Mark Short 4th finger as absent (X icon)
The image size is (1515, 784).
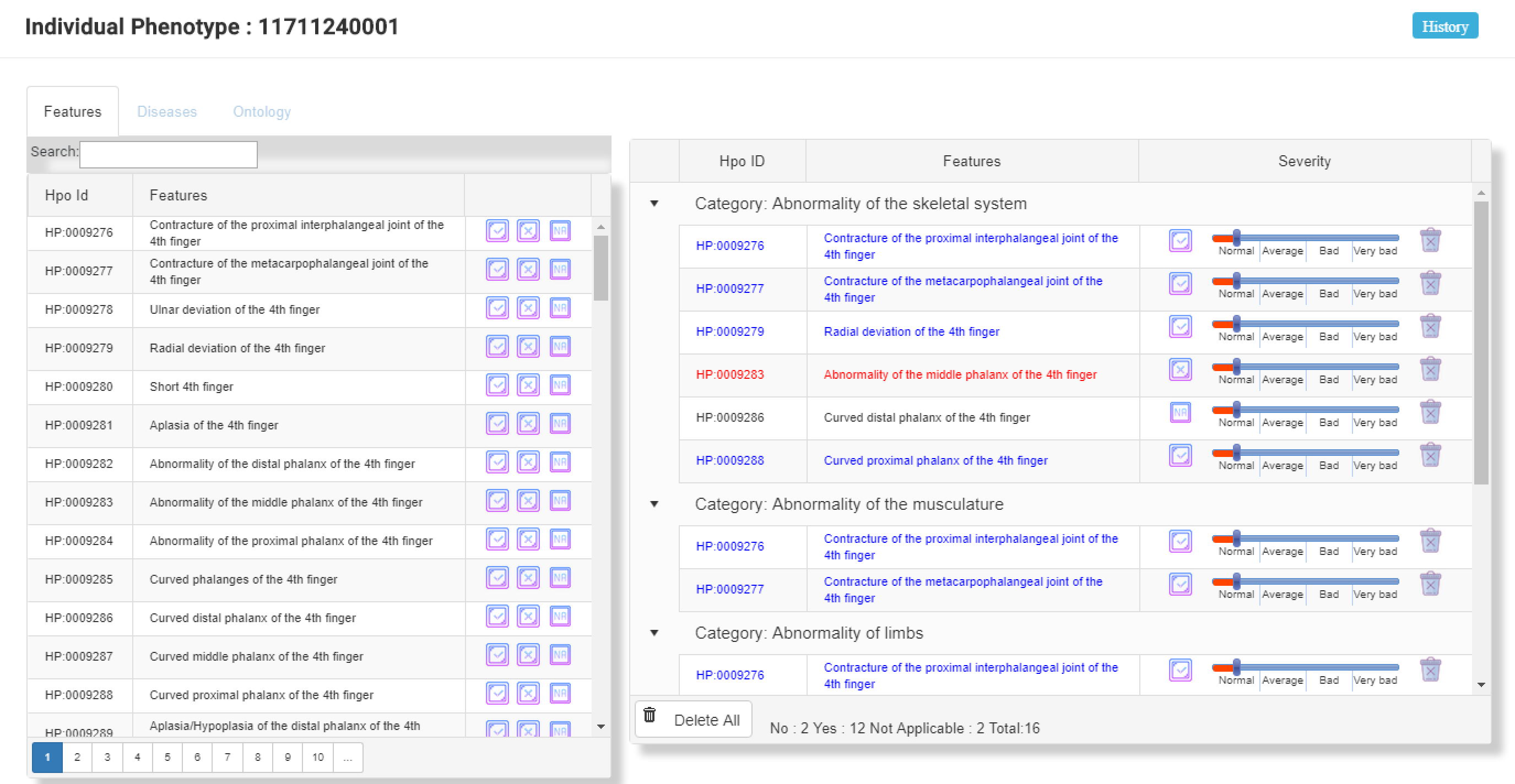click(528, 385)
